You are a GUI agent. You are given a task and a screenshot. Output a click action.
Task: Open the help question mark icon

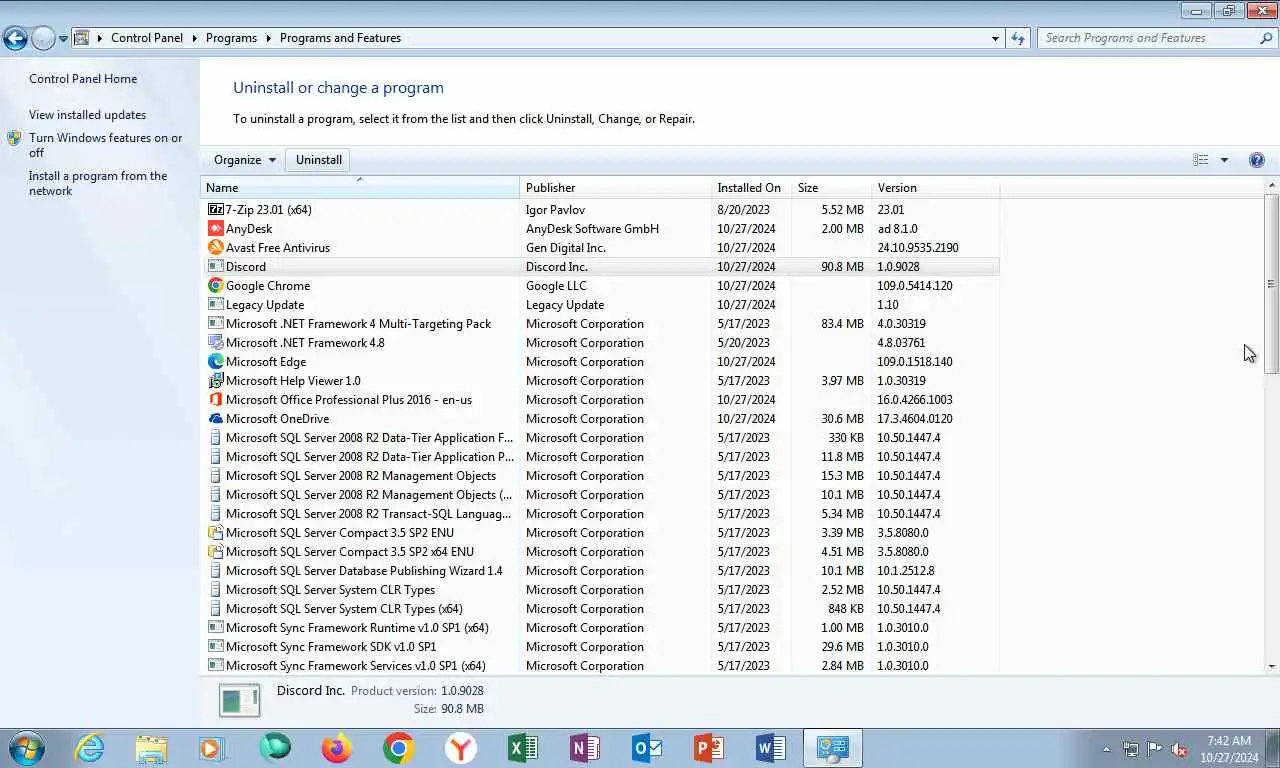[1257, 160]
